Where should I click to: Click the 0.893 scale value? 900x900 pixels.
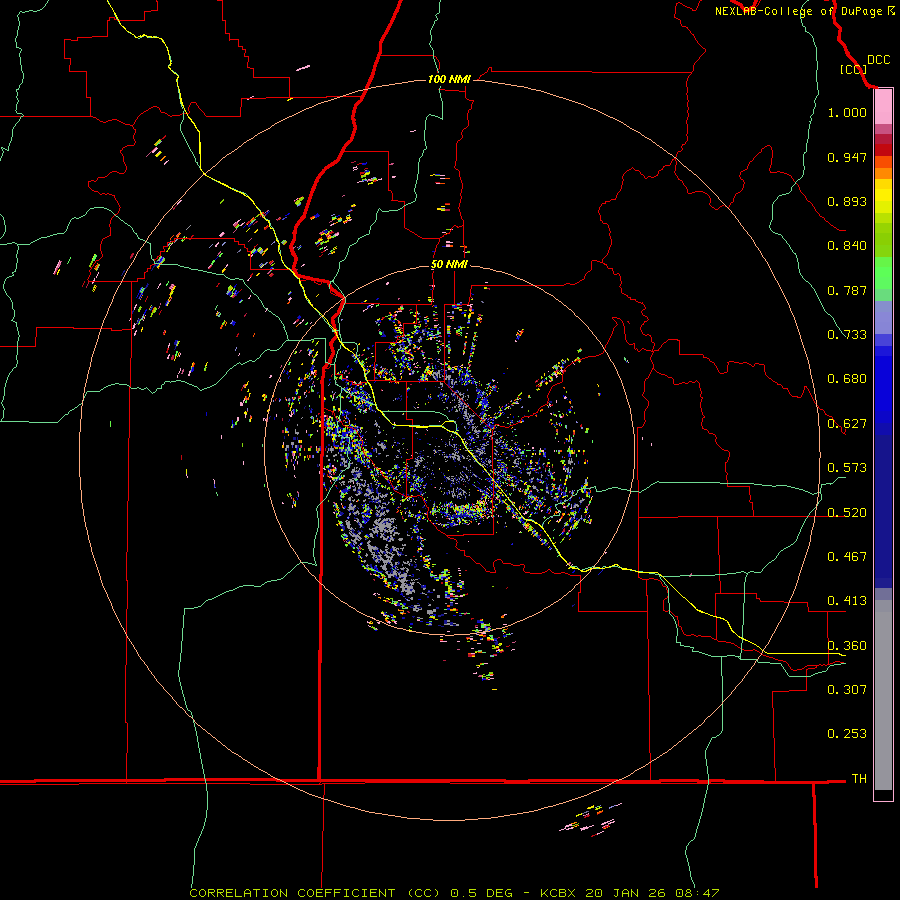(x=847, y=201)
